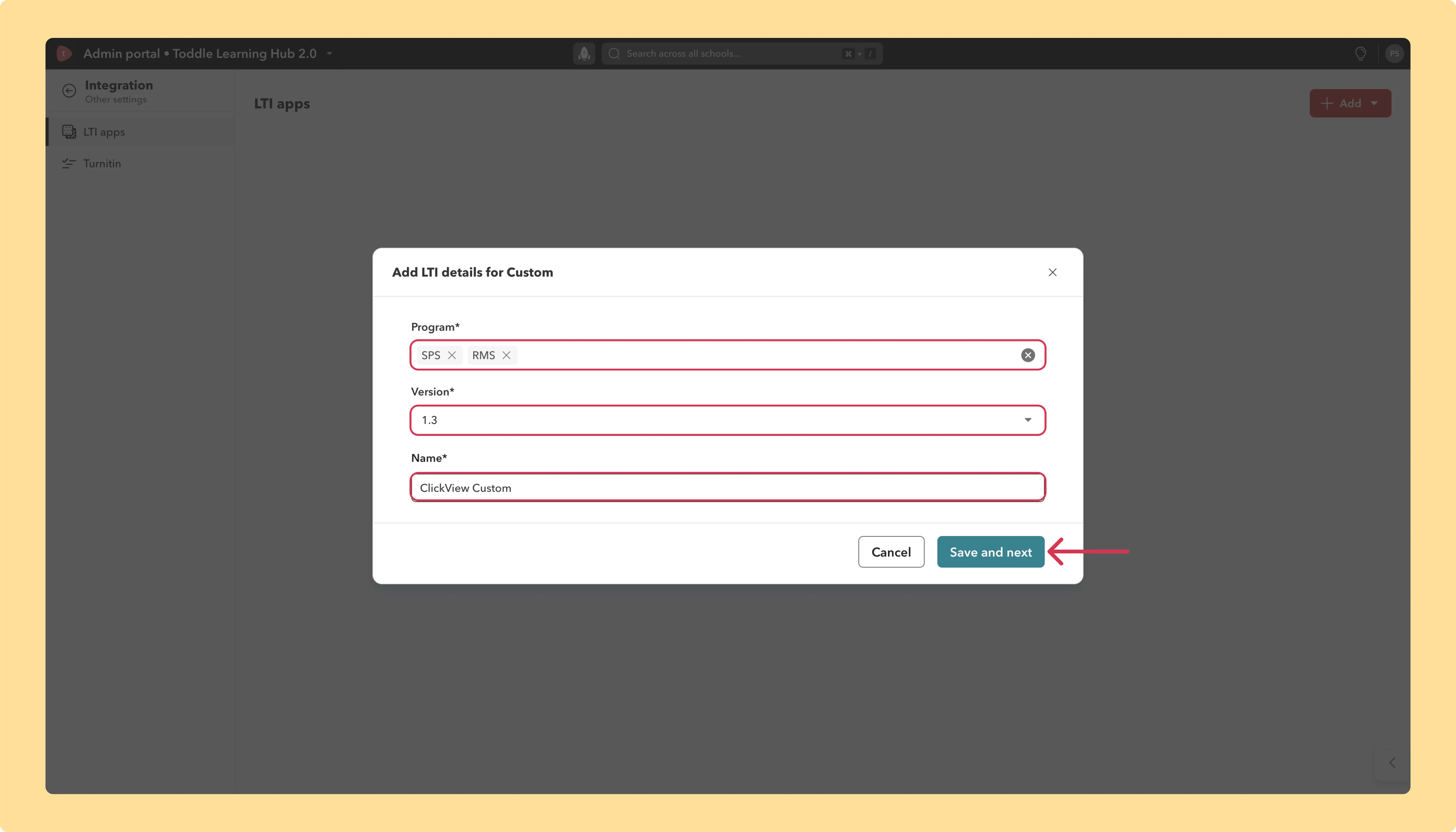Image resolution: width=1456 pixels, height=832 pixels.
Task: Click the Integration heading text
Action: point(119,85)
